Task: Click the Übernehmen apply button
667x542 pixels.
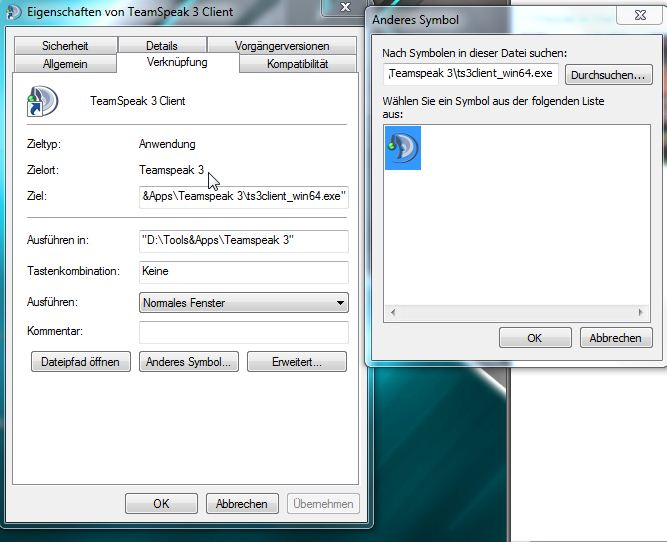Action: pyautogui.click(x=323, y=504)
